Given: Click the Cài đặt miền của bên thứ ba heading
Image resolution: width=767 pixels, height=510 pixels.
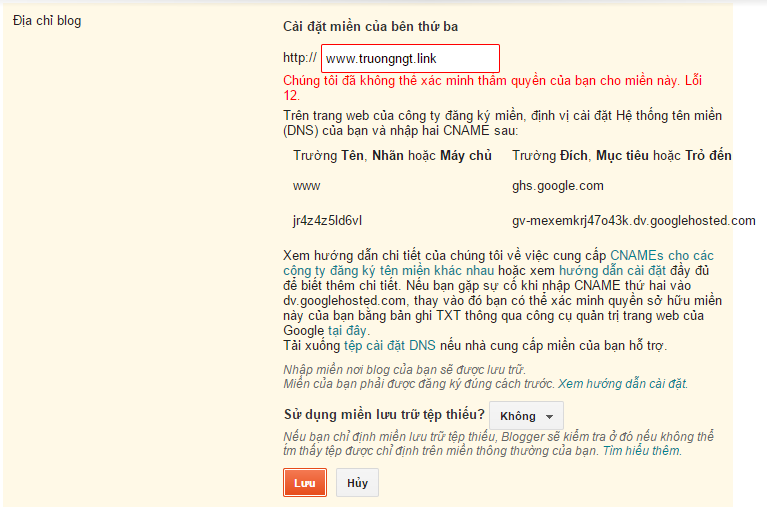Looking at the screenshot, I should (x=370, y=26).
